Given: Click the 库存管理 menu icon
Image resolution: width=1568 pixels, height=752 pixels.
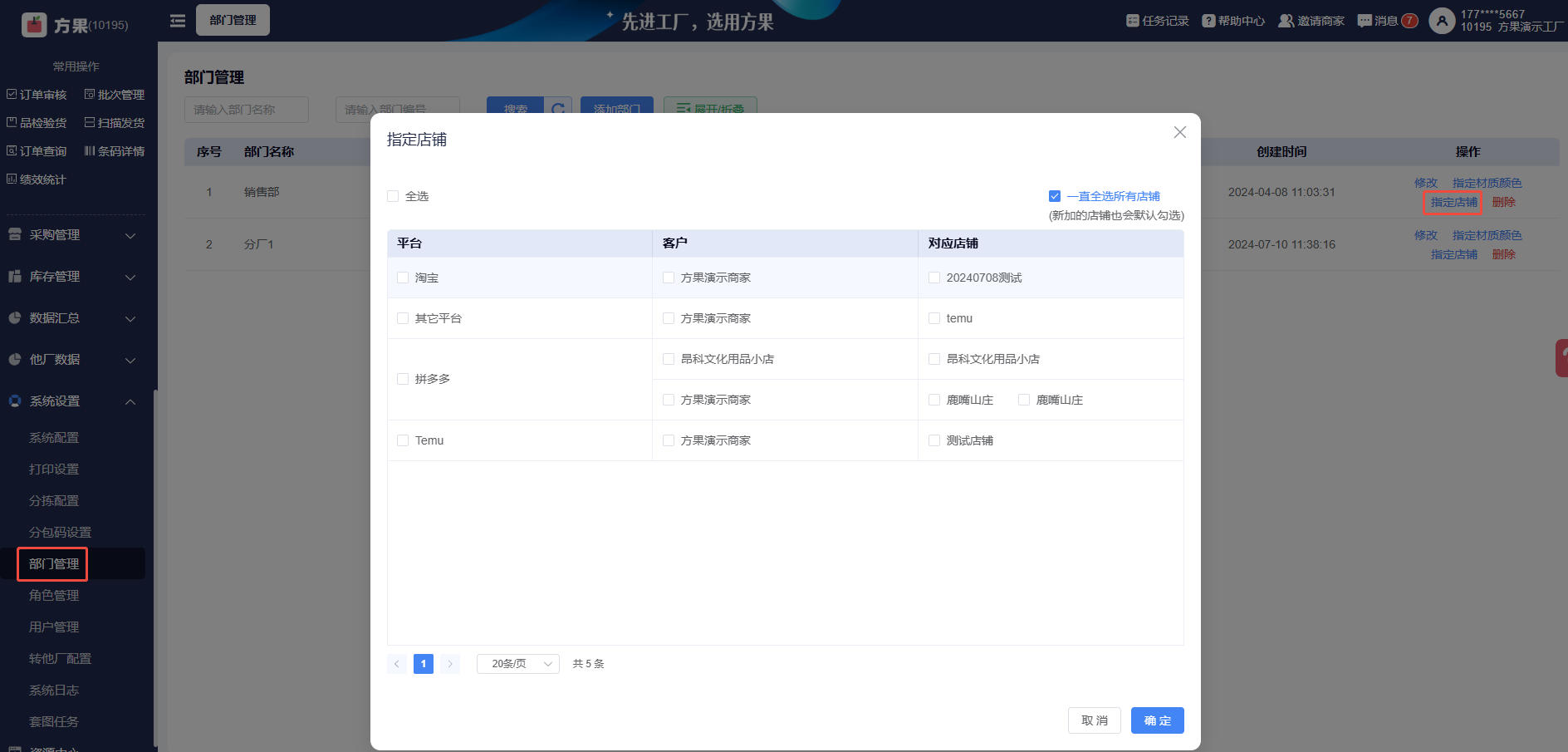Looking at the screenshot, I should (15, 277).
